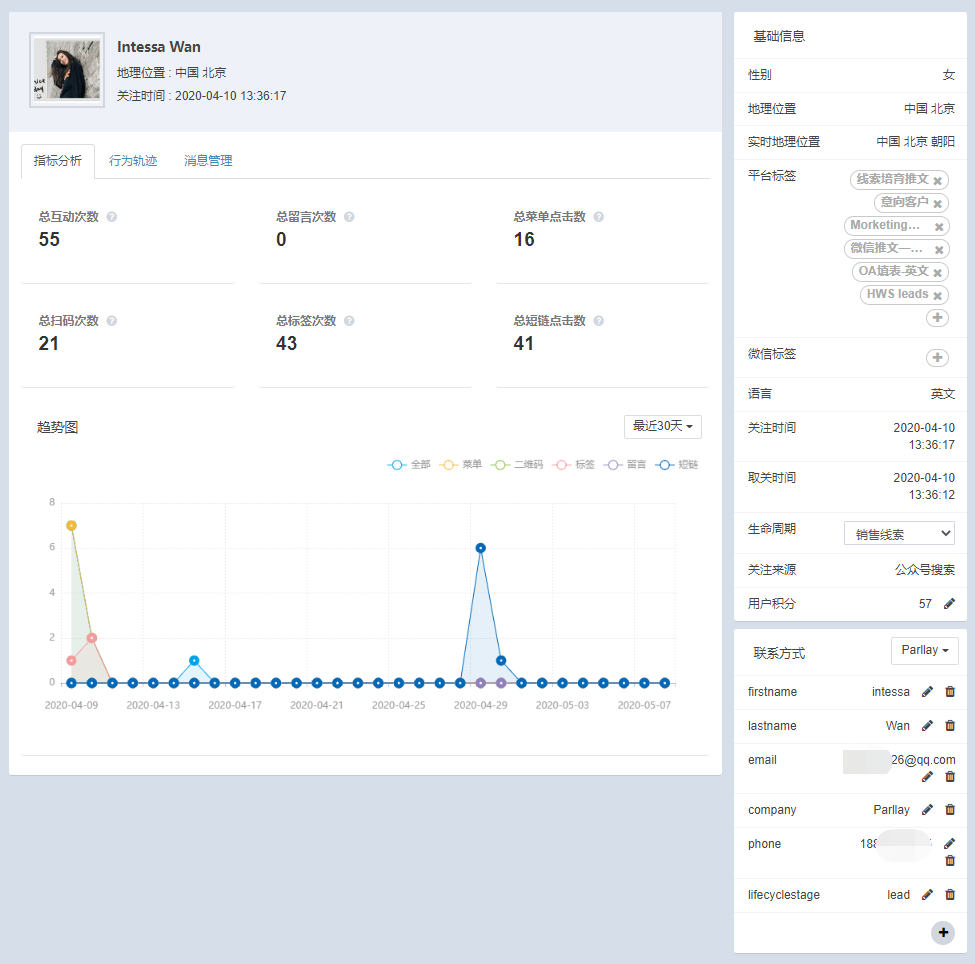The image size is (975, 964).
Task: Switch to the 行为轨迹 tab
Action: [133, 161]
